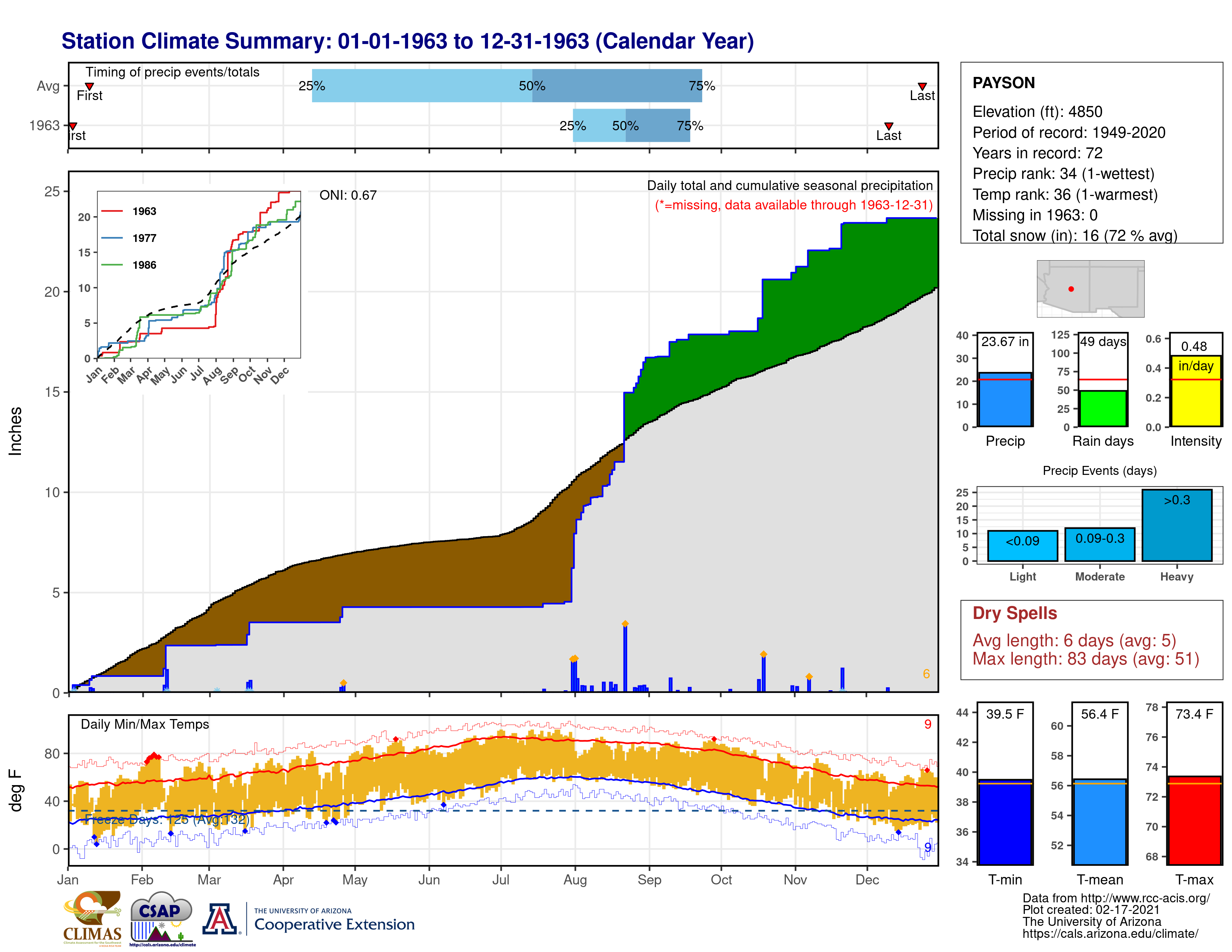Click the Avg Last red triangle marker

pos(922,86)
